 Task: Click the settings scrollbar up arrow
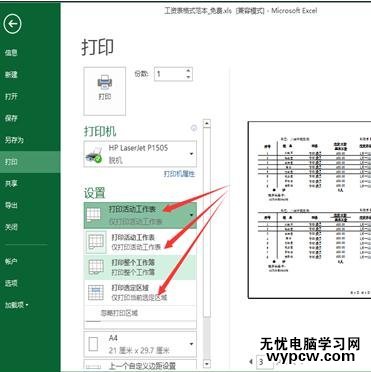(207, 123)
